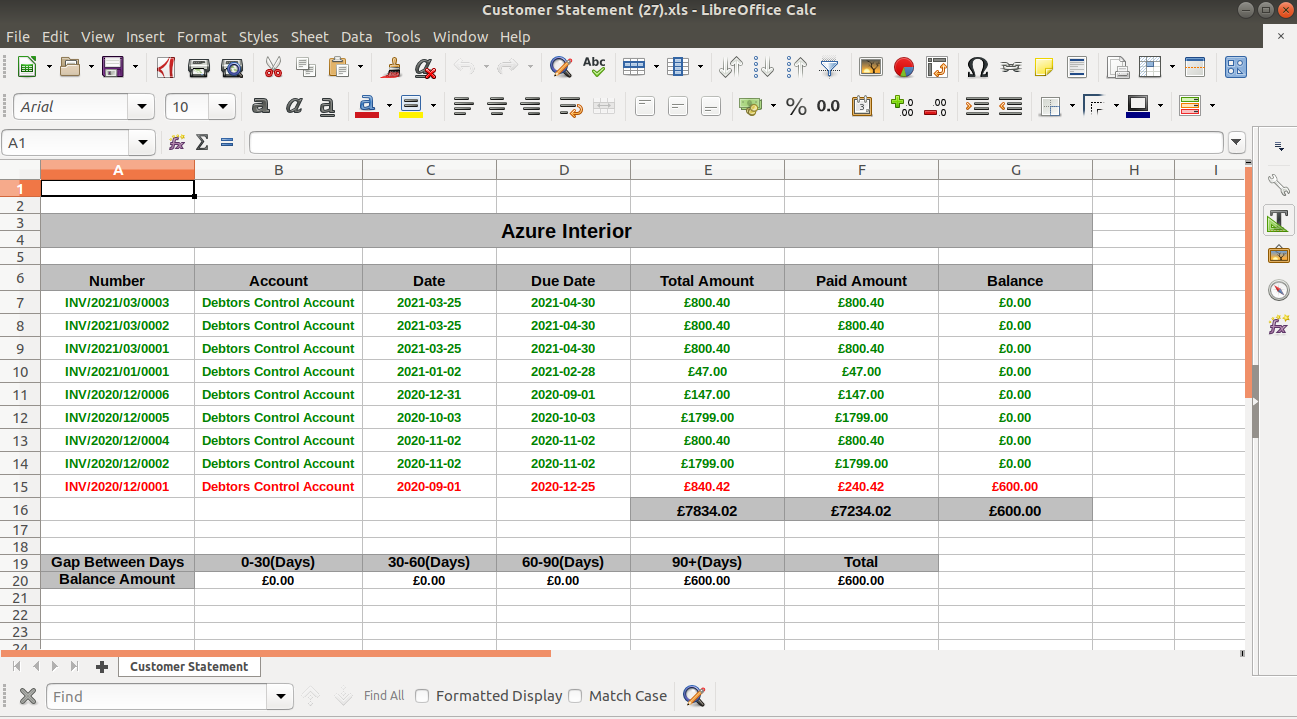The width and height of the screenshot is (1297, 719).
Task: Toggle Italic text formatting
Action: point(294,106)
